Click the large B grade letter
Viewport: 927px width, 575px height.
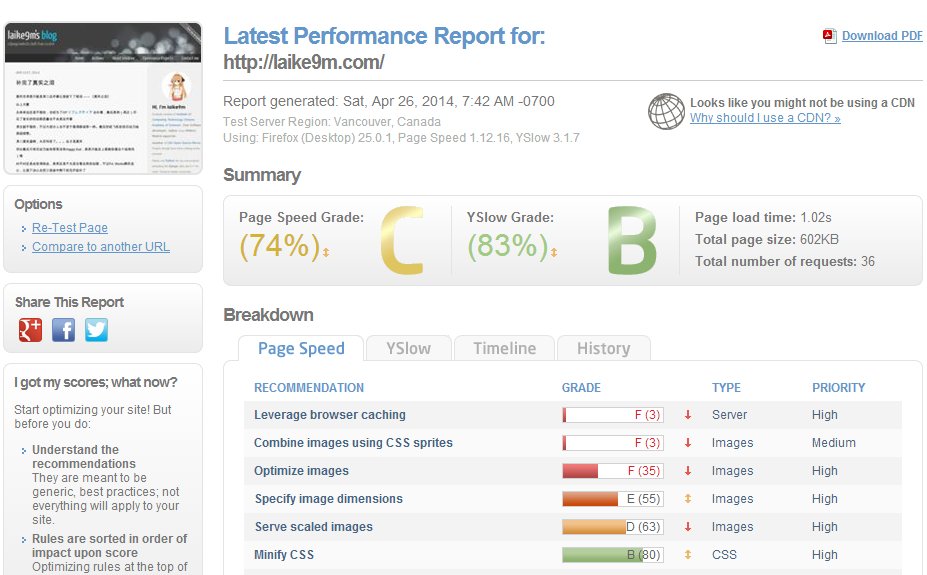(632, 241)
